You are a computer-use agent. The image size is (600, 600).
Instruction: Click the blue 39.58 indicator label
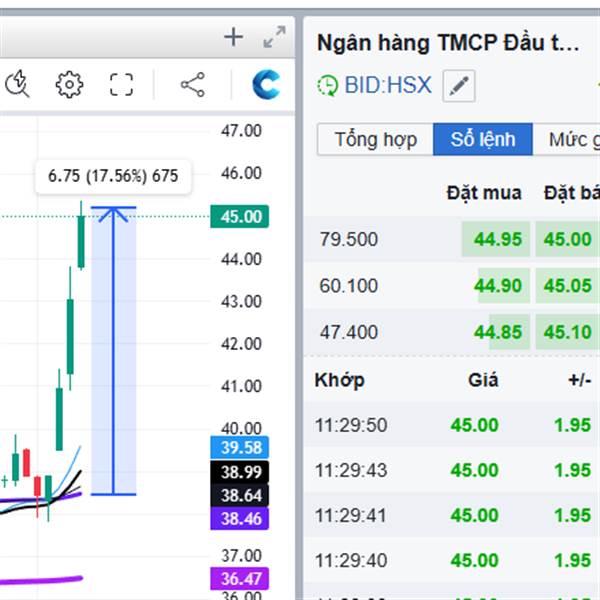(x=240, y=447)
